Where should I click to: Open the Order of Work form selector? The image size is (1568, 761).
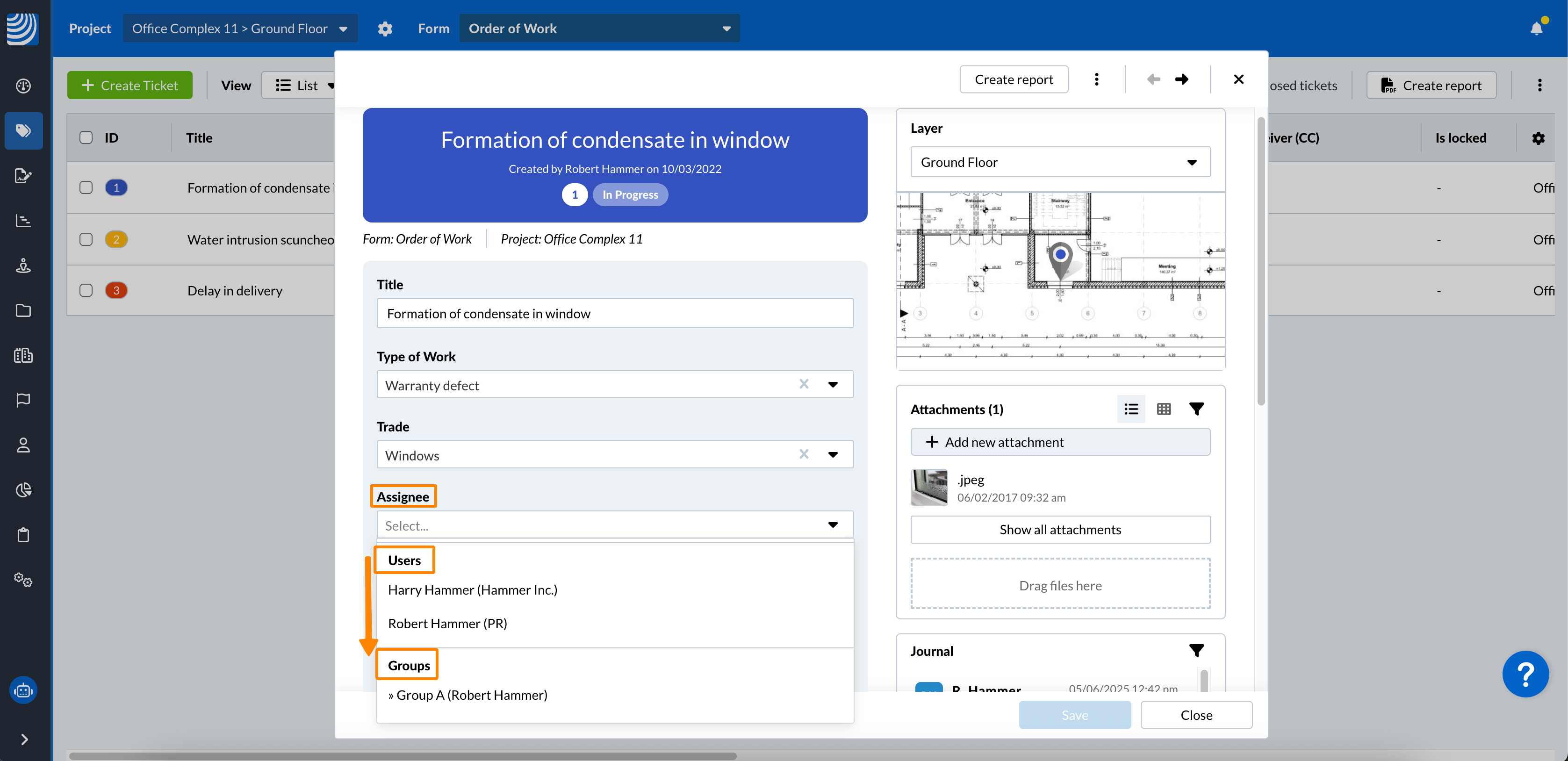[599, 29]
